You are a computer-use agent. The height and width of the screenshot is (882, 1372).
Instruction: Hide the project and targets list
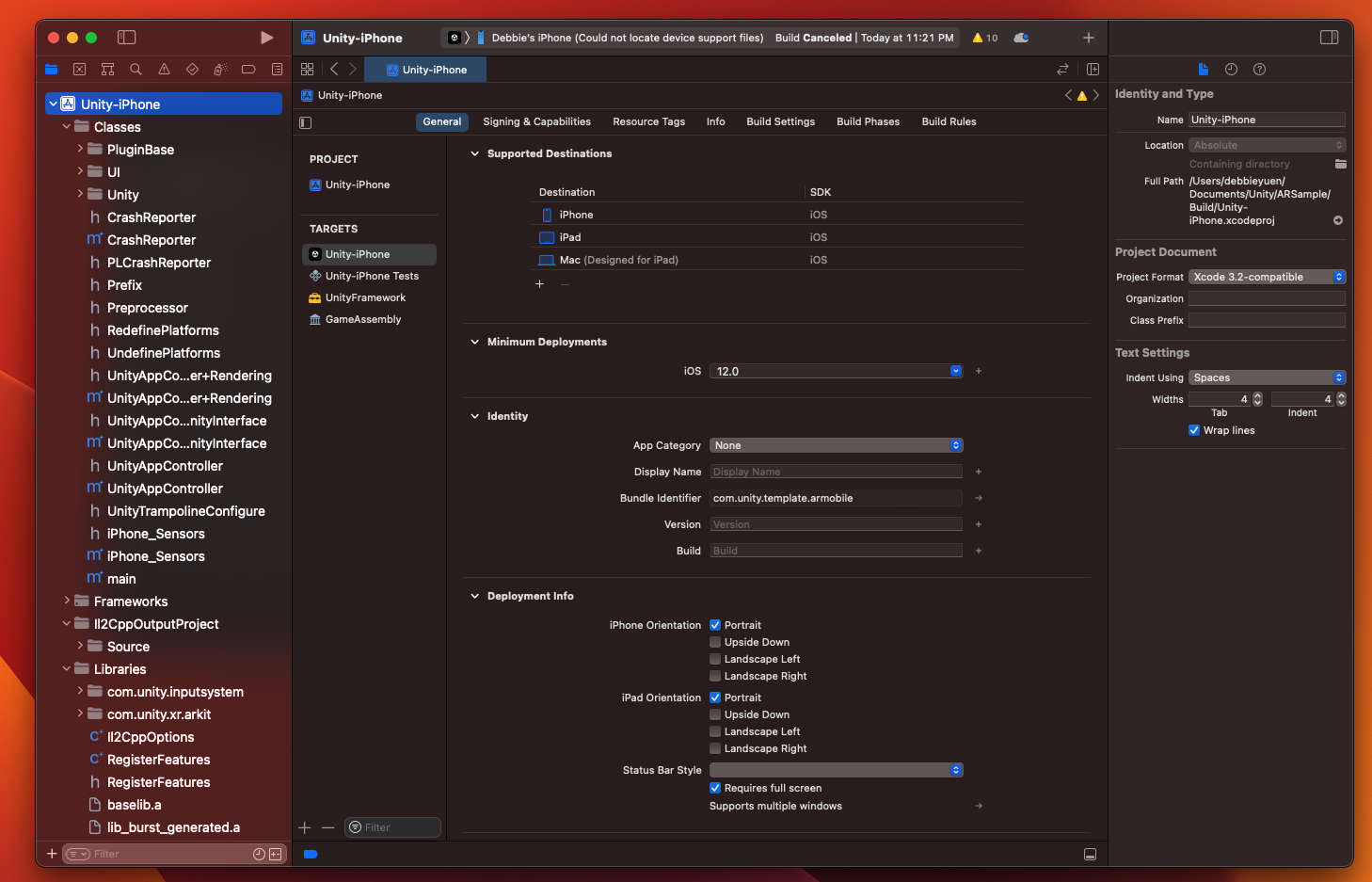pyautogui.click(x=305, y=122)
